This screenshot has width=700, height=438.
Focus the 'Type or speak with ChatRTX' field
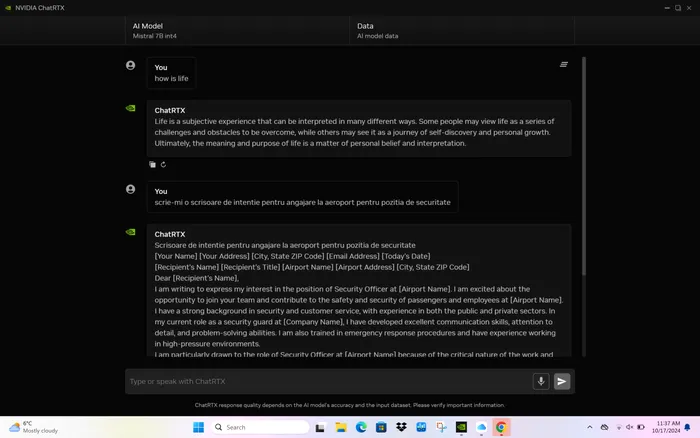[x=329, y=381]
